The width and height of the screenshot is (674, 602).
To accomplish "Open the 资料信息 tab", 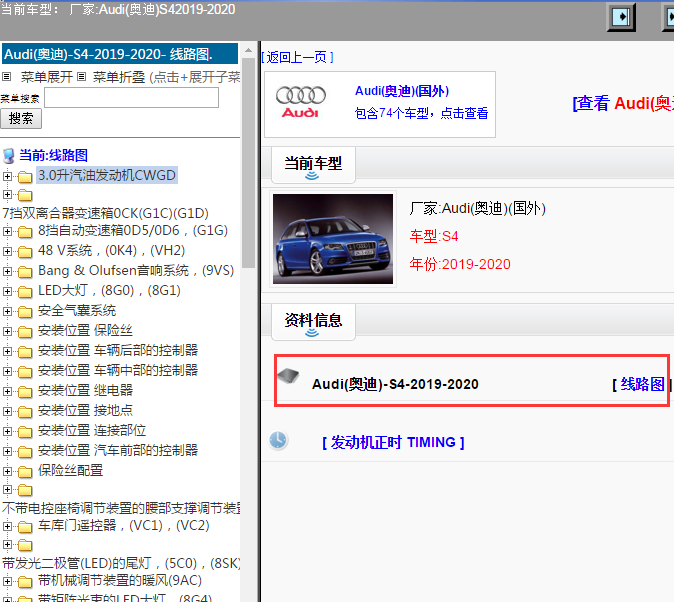I will click(x=313, y=322).
